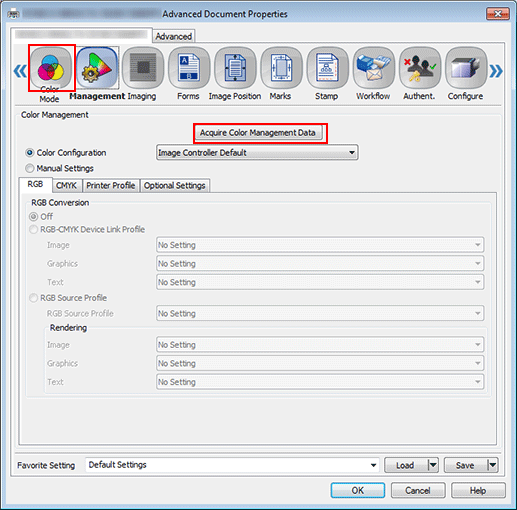The width and height of the screenshot is (517, 510).
Task: Switch to the RGB tab
Action: click(x=36, y=185)
